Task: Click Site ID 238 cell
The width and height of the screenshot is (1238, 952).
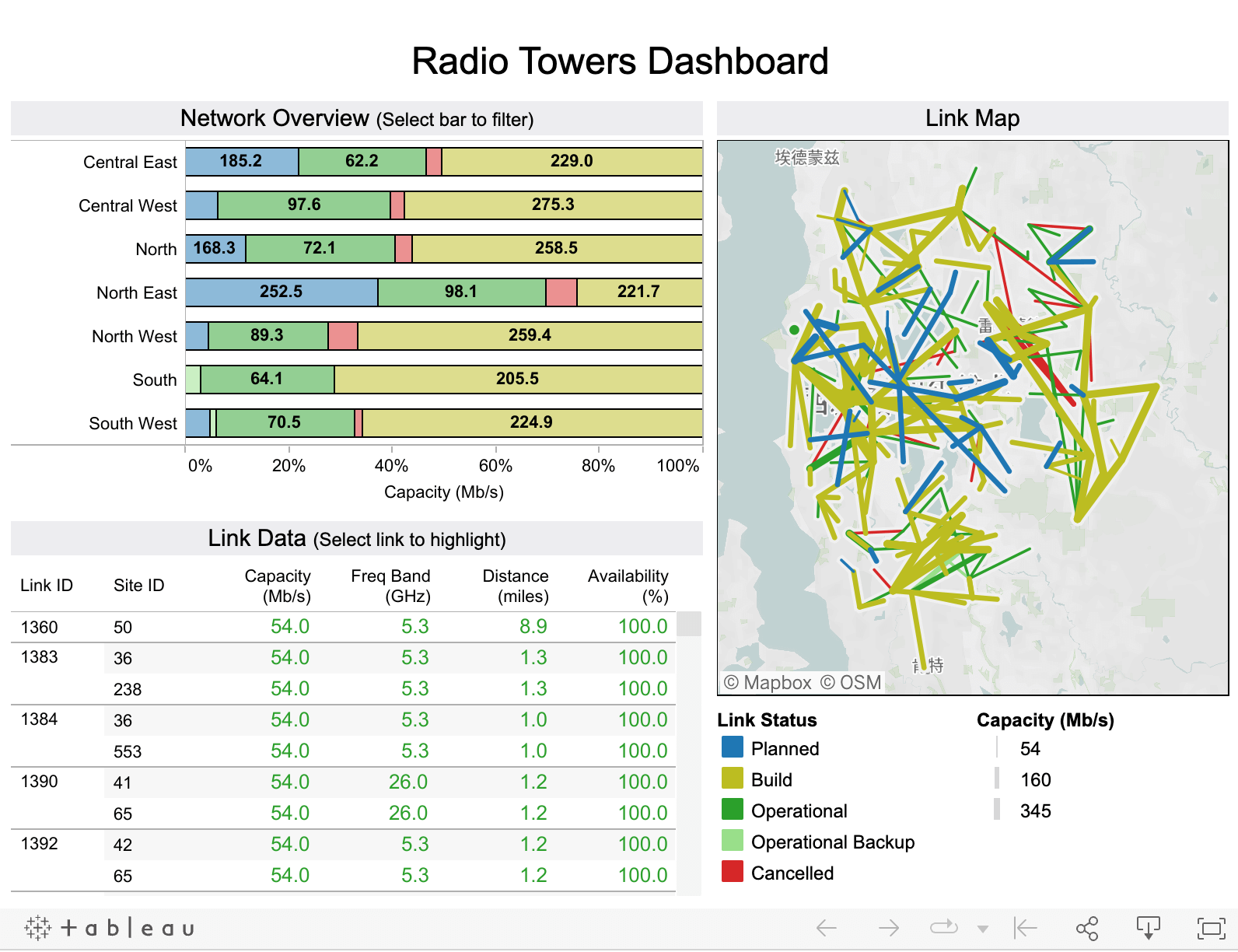Action: (x=128, y=689)
